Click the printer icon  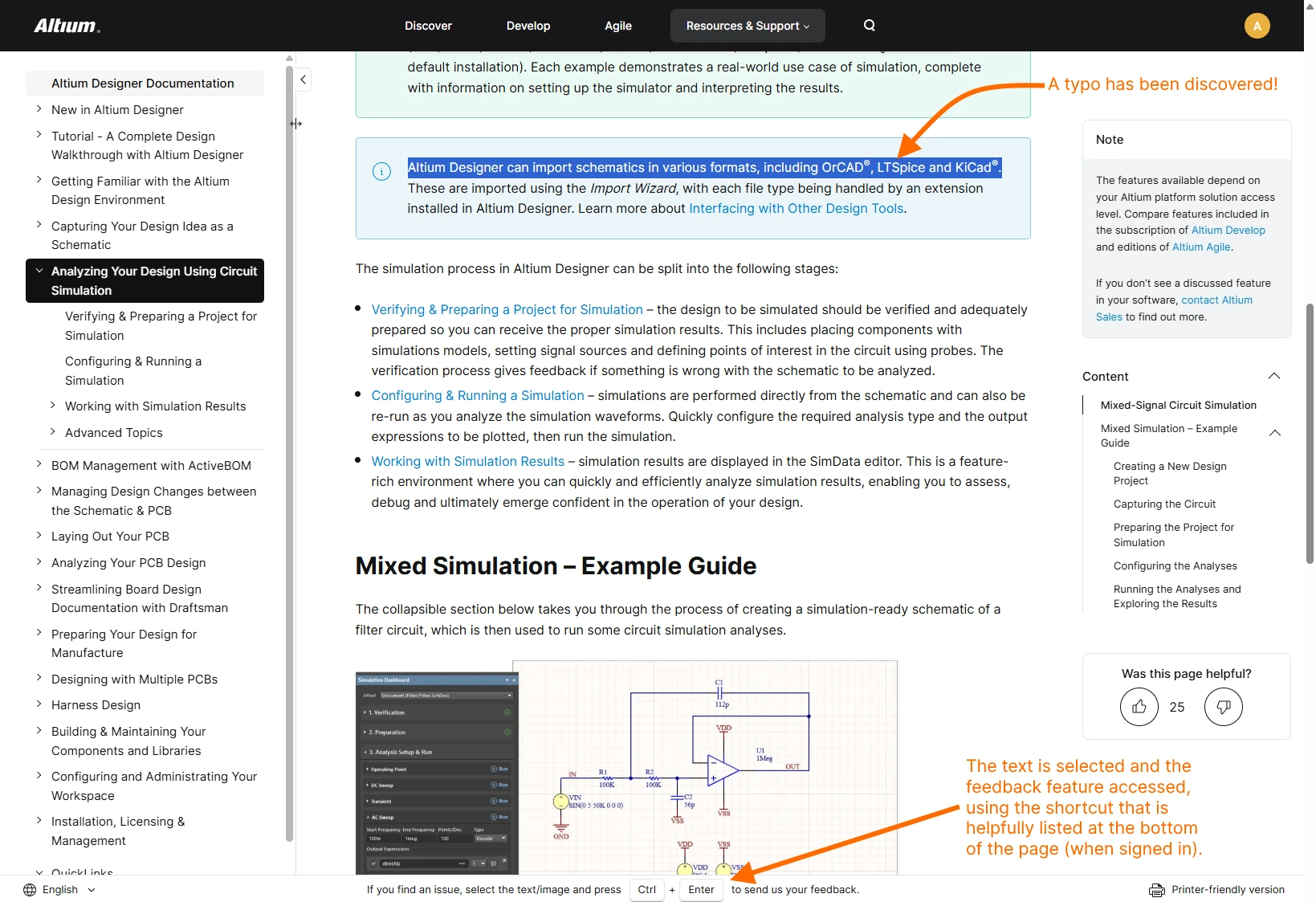pyautogui.click(x=1156, y=890)
